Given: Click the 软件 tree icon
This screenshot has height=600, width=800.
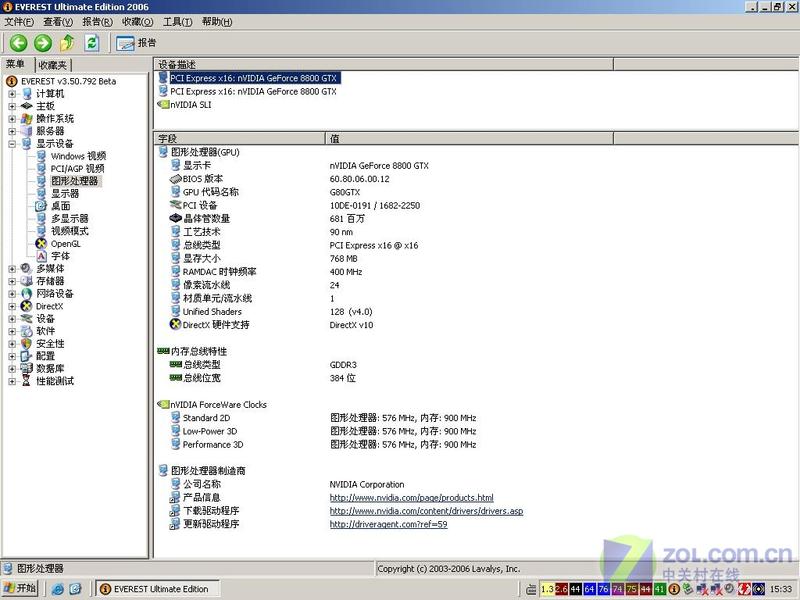Looking at the screenshot, I should (x=27, y=331).
